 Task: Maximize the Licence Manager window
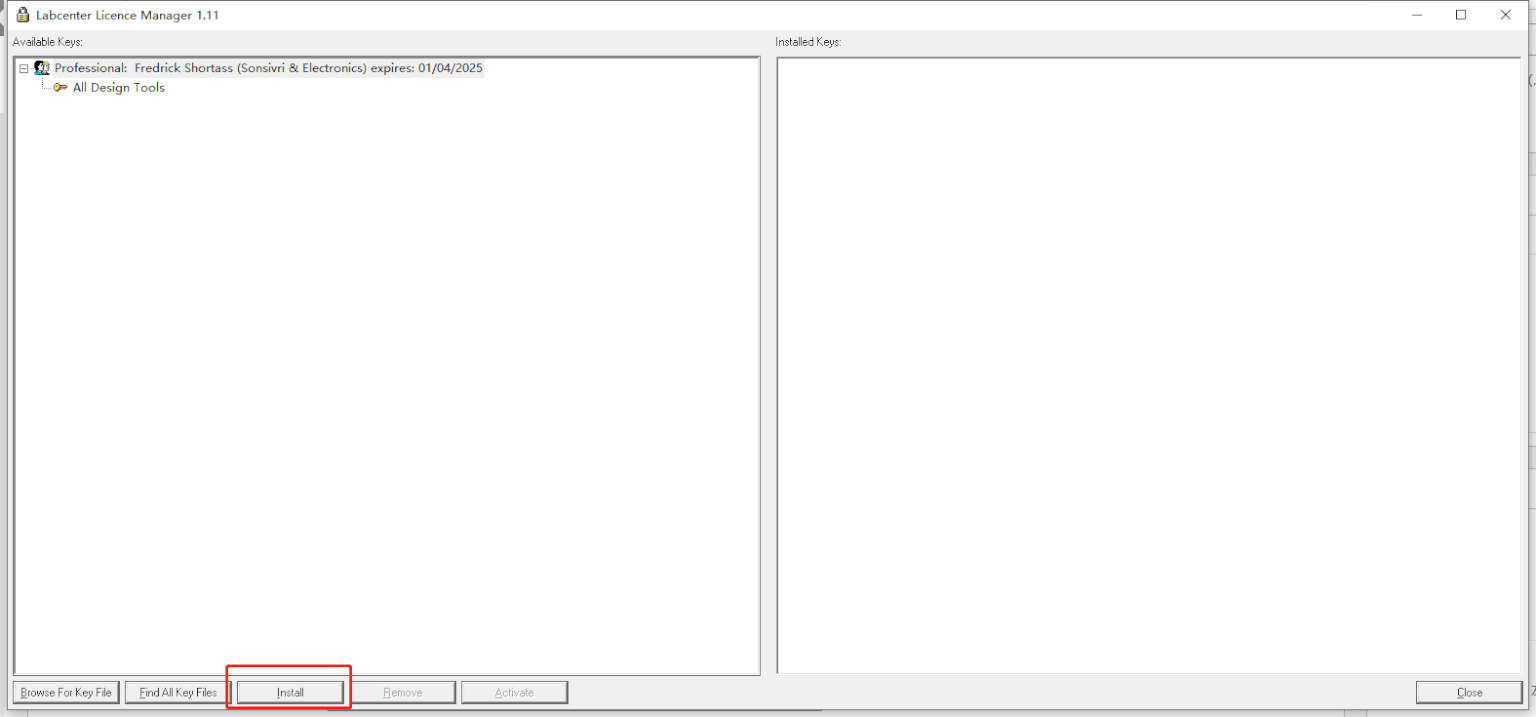pos(1461,15)
